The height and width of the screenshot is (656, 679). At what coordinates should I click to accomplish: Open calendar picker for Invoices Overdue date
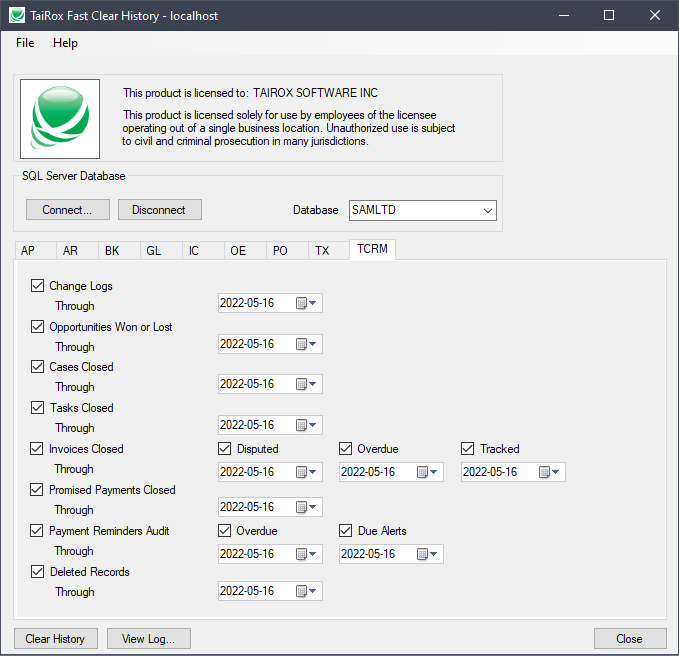point(427,472)
